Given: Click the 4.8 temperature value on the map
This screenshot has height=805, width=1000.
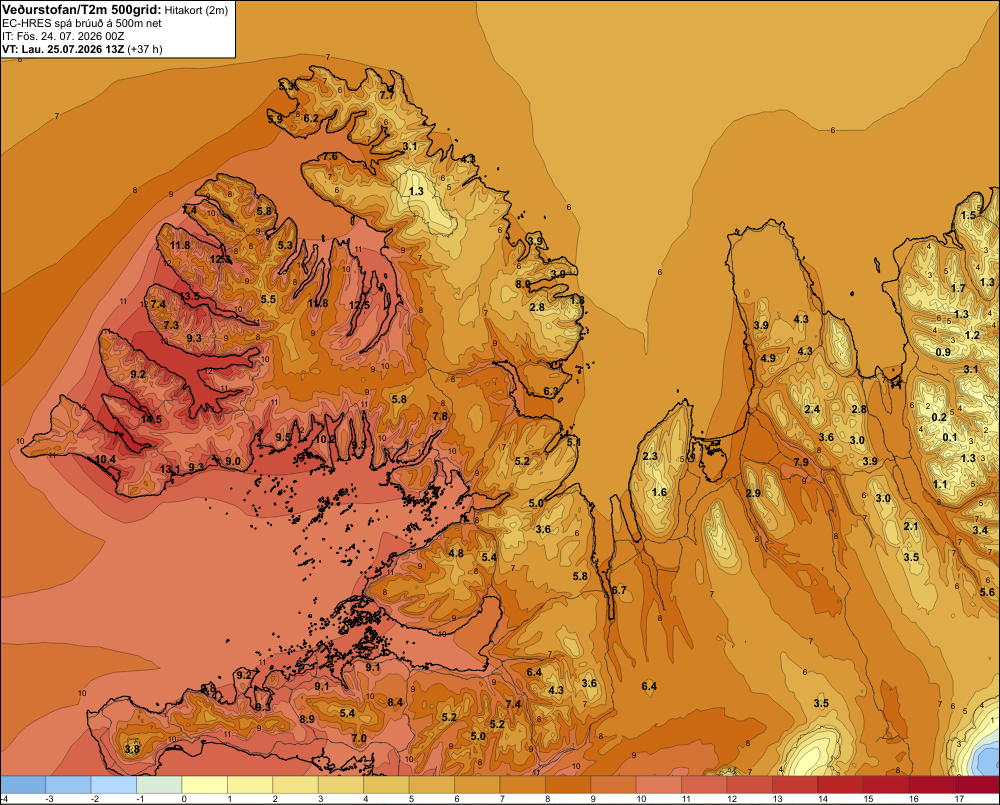Looking at the screenshot, I should click(456, 553).
